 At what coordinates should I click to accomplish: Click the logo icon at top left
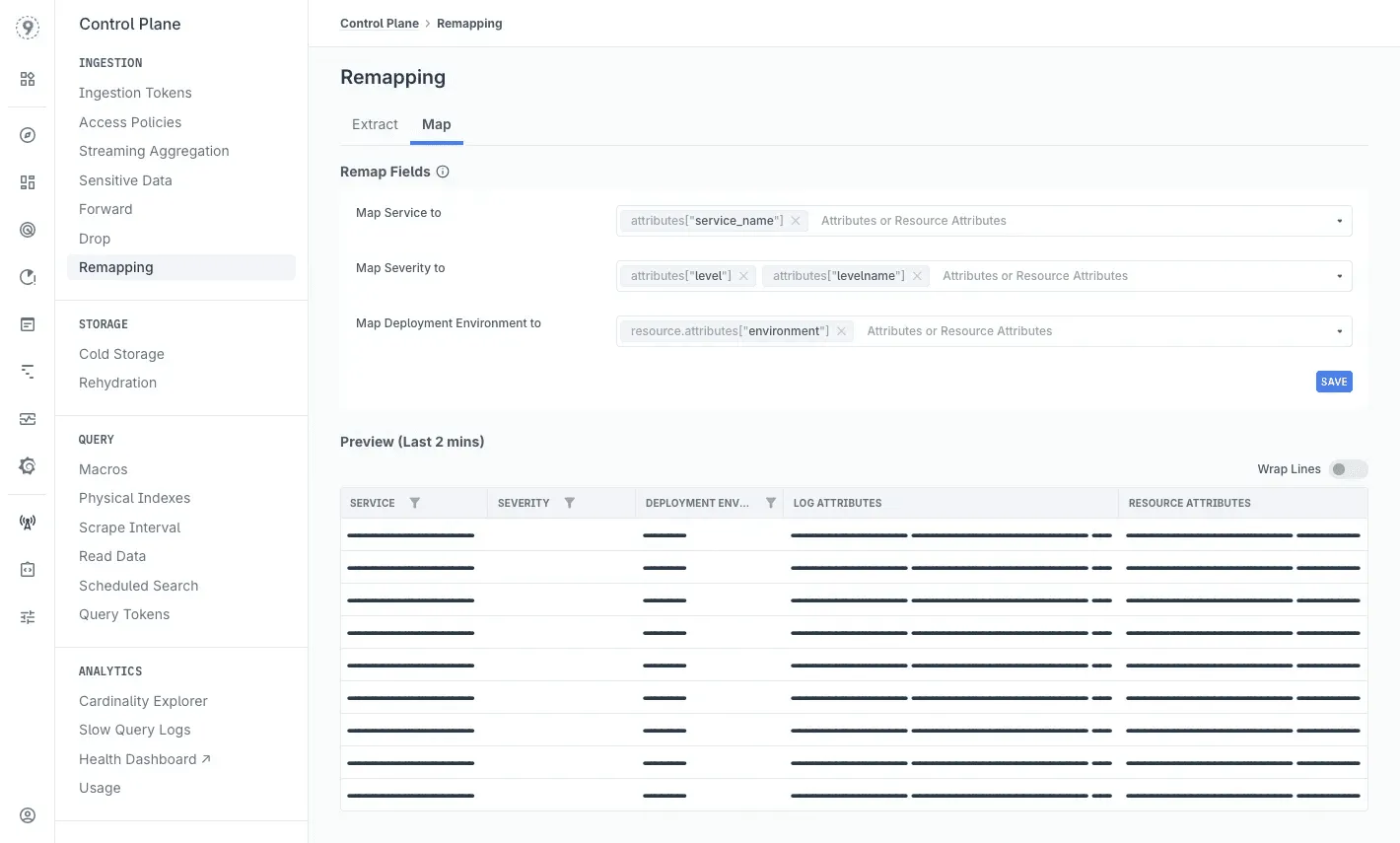point(28,28)
